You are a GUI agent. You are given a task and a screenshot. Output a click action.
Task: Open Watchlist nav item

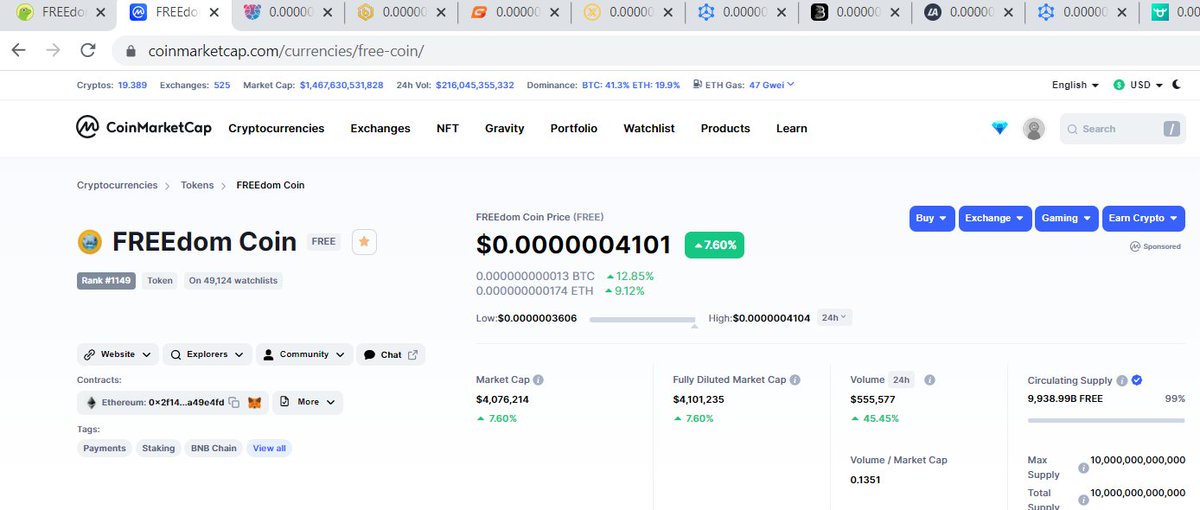pos(649,128)
